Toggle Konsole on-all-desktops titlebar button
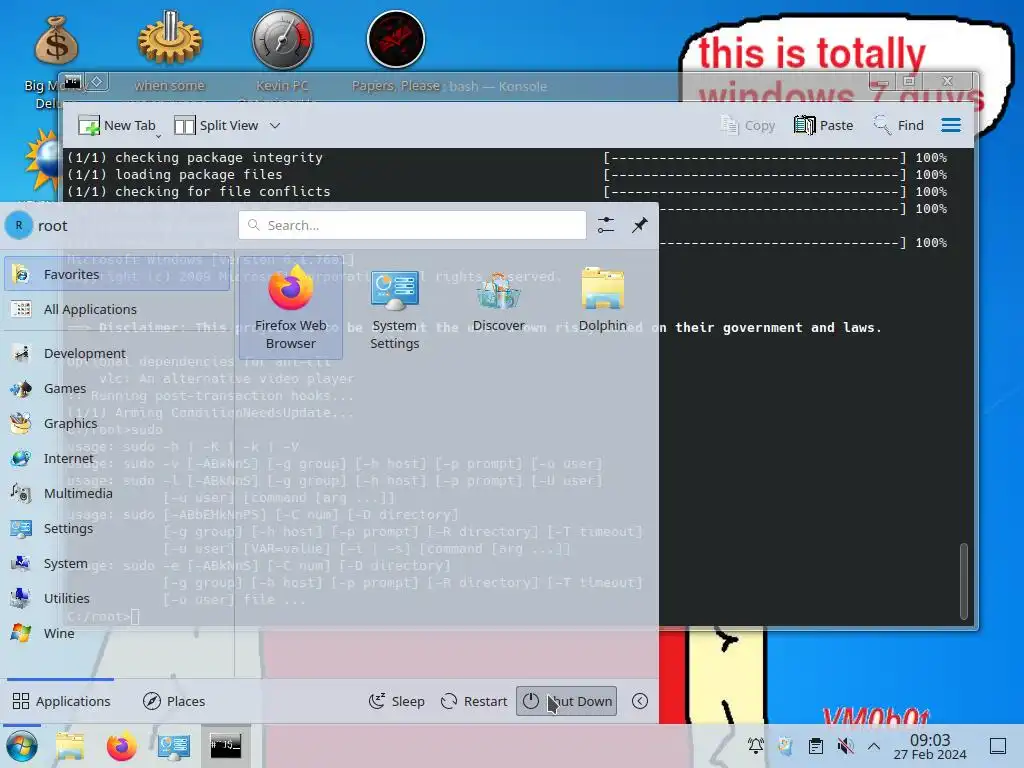 coord(97,82)
